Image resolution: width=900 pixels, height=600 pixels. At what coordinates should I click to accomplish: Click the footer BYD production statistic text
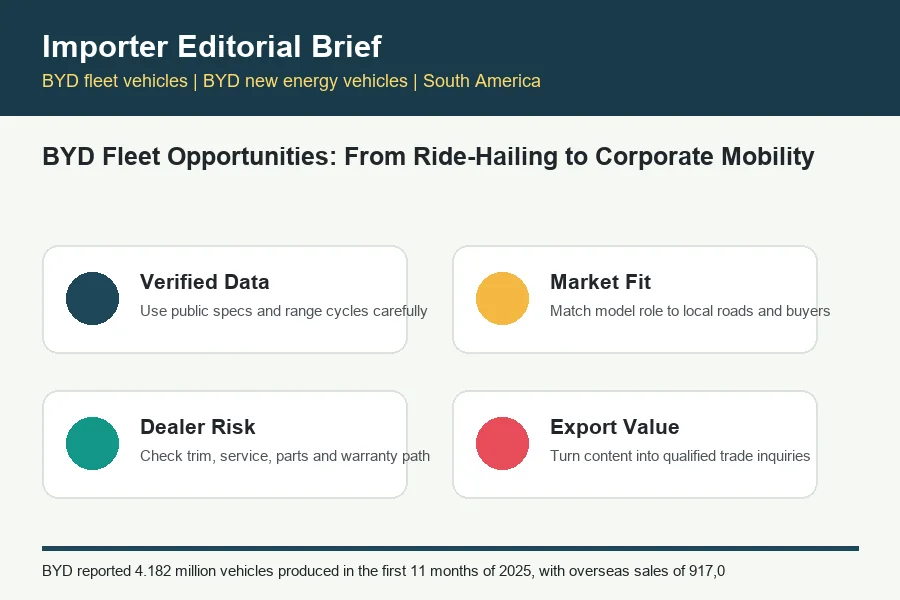click(383, 571)
